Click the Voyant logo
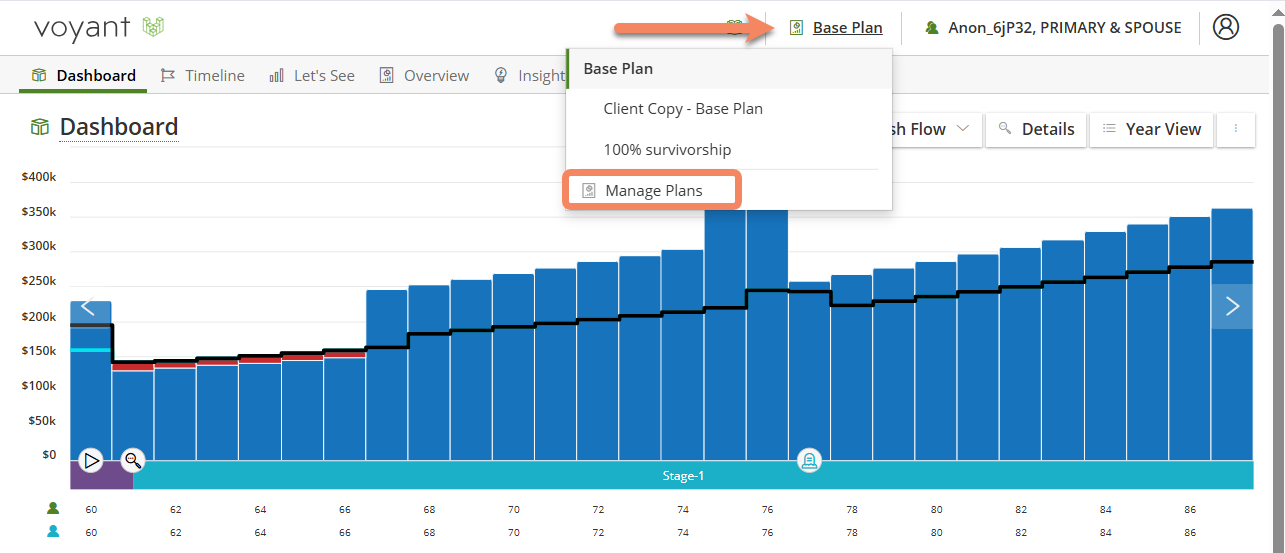This screenshot has height=553, width=1285. [x=99, y=27]
